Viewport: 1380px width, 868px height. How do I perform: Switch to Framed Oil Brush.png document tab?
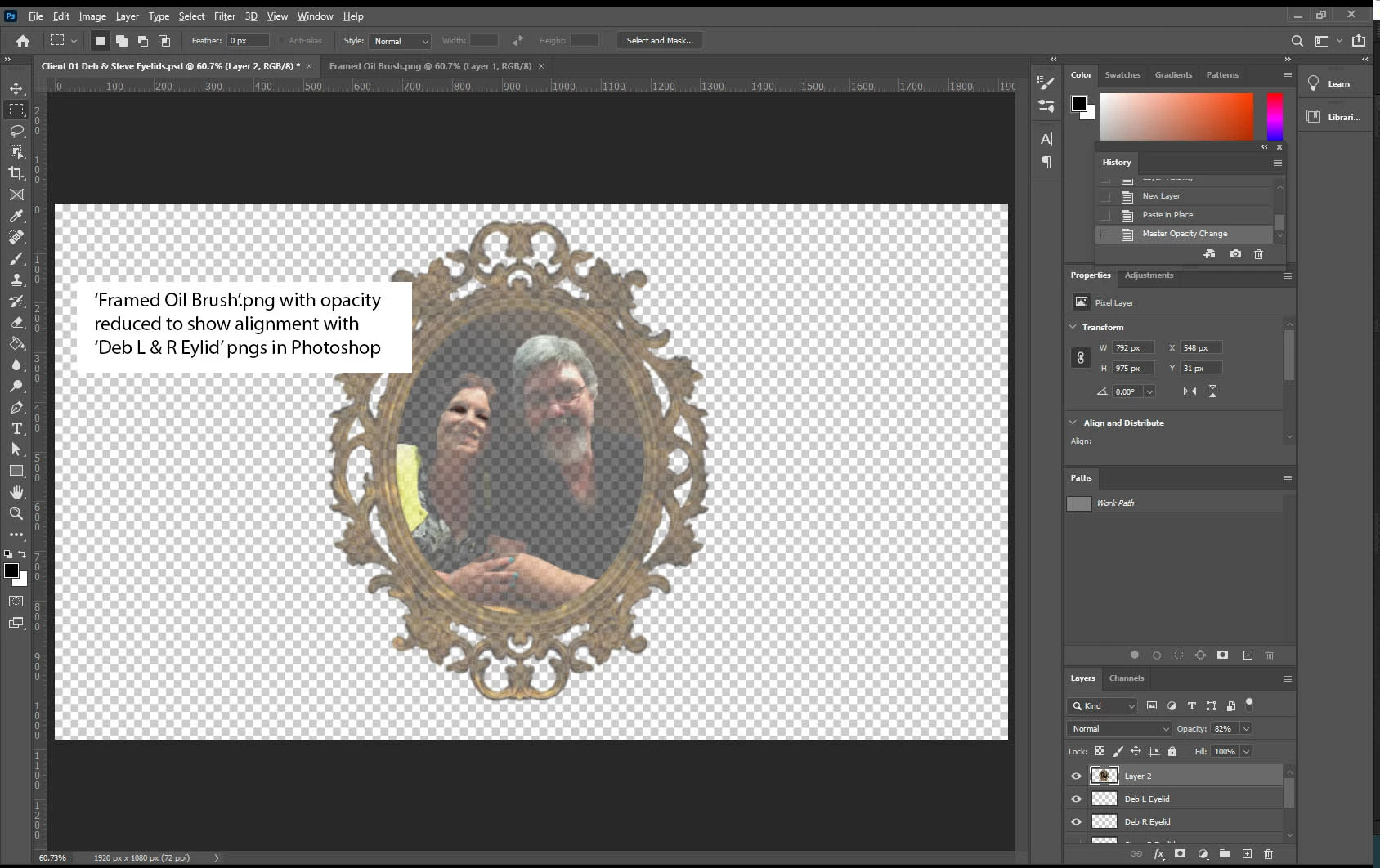tap(430, 66)
